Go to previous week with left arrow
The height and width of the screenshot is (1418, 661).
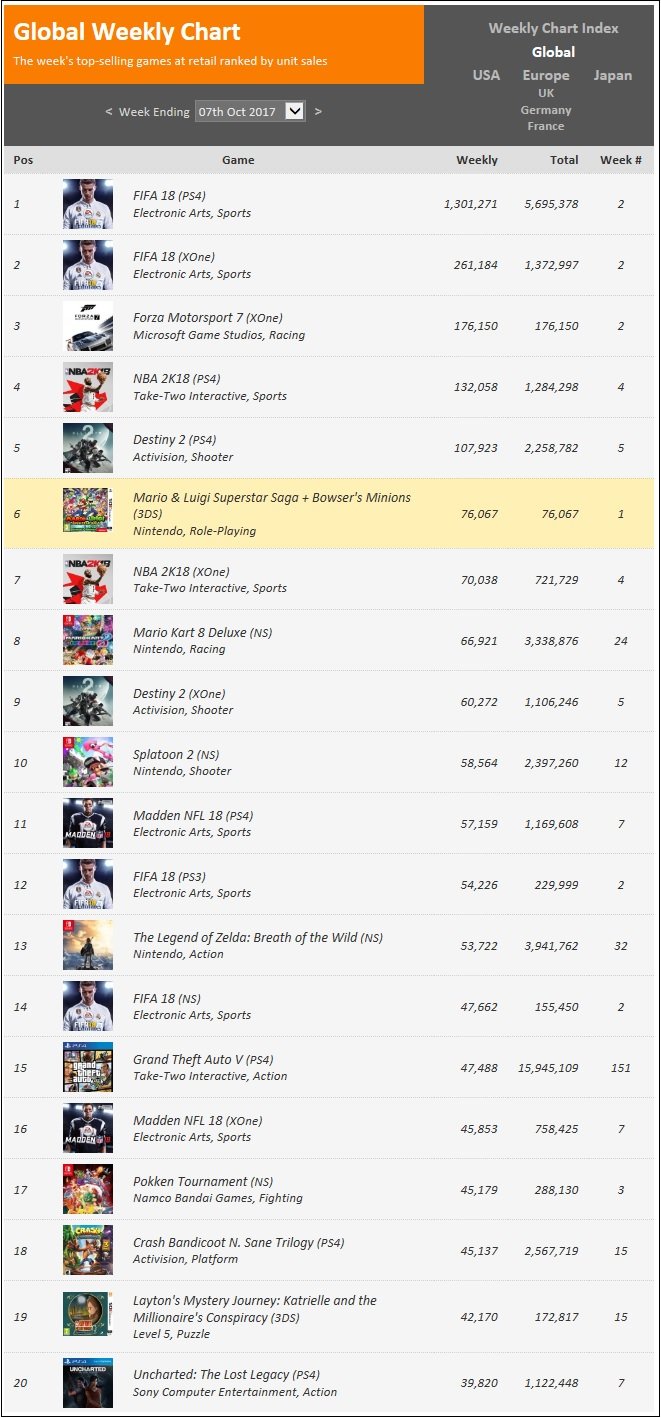click(109, 112)
